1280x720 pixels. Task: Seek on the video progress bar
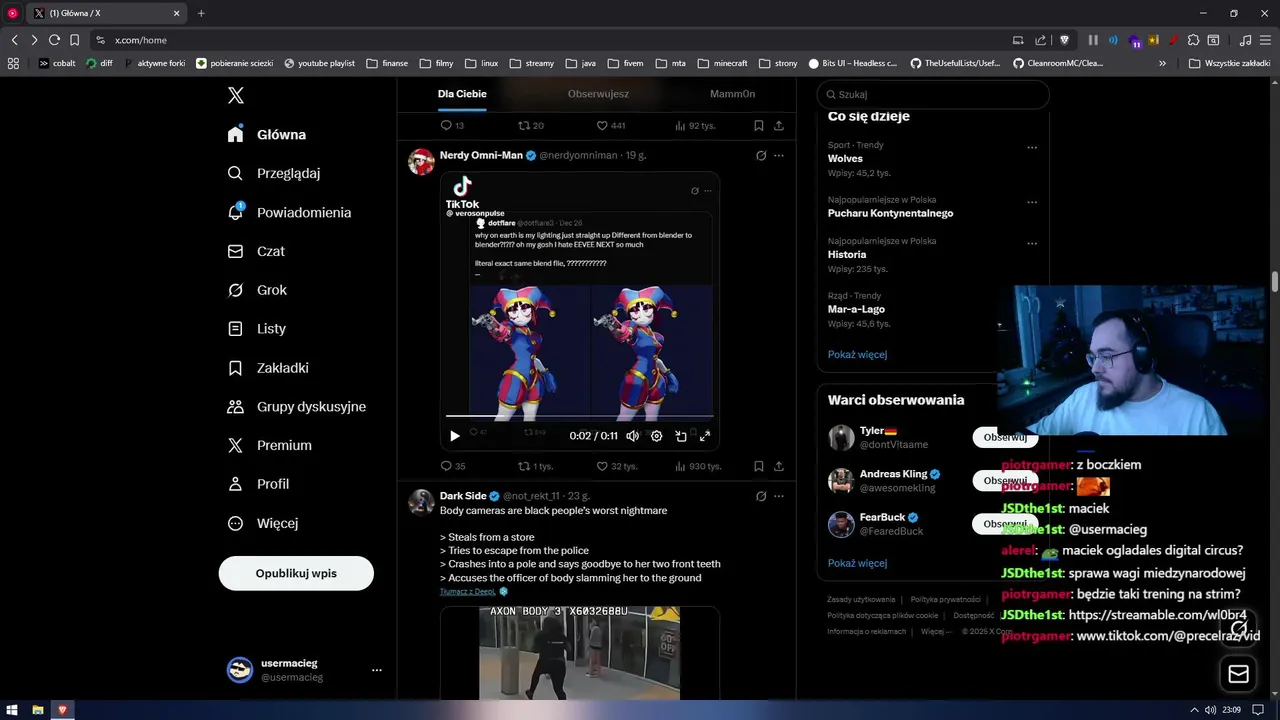(x=579, y=415)
